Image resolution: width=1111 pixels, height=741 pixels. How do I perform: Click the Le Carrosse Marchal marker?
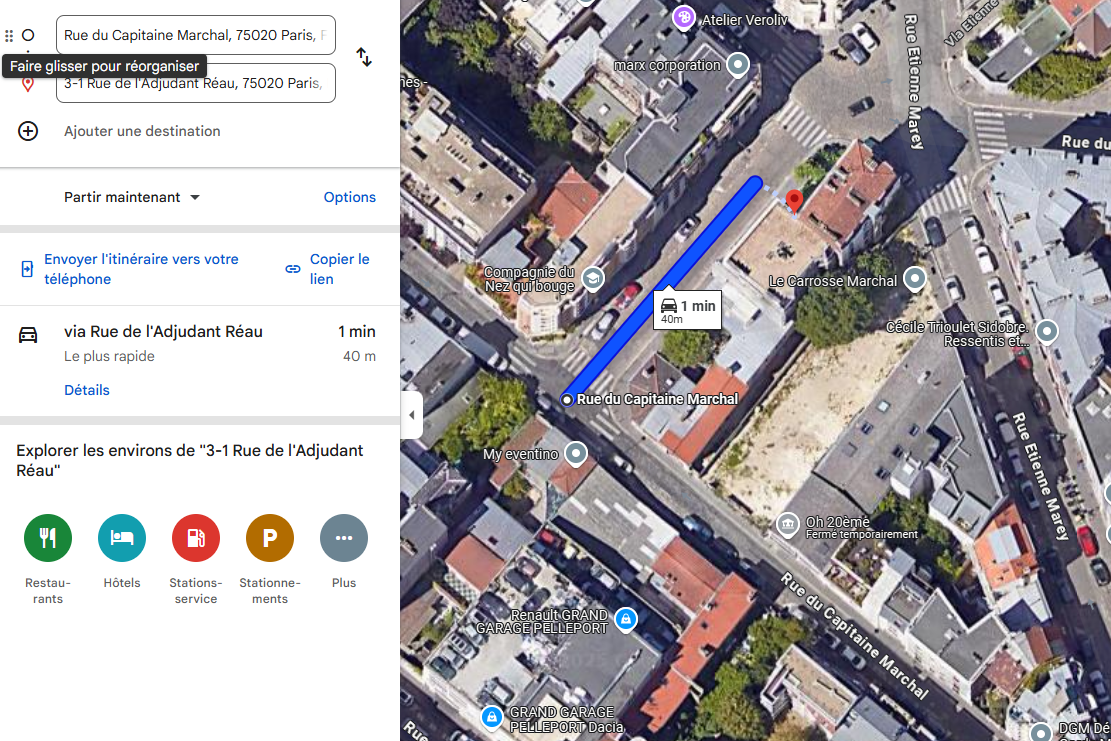(915, 278)
